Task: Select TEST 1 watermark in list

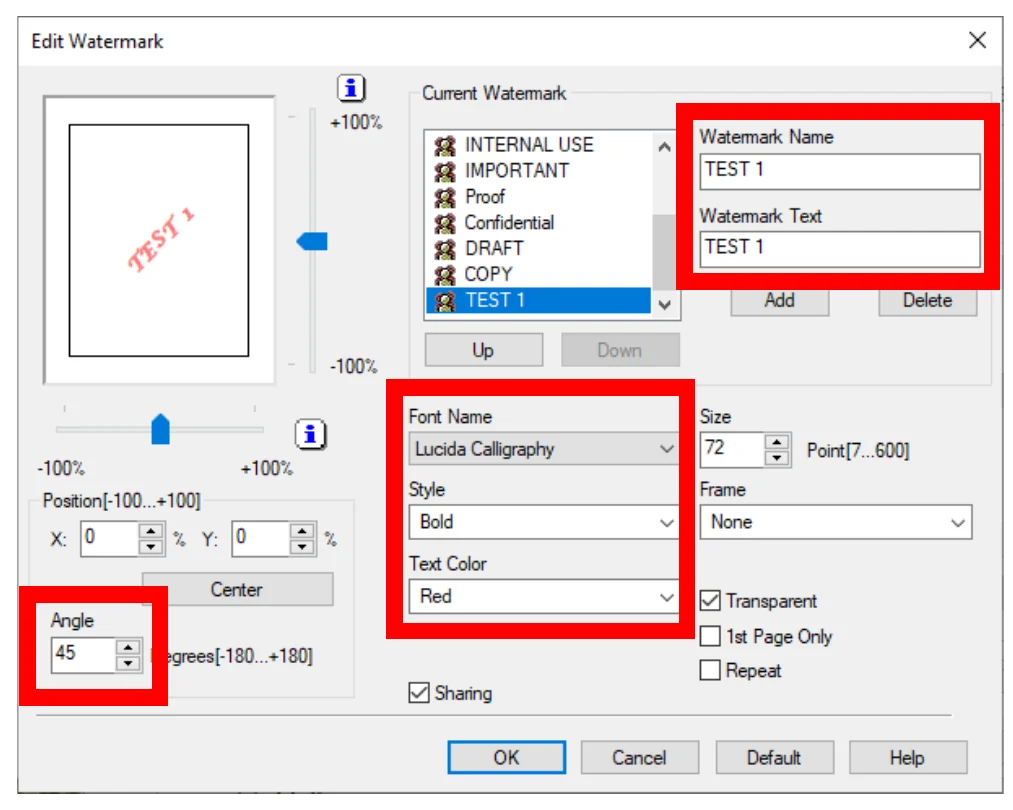Action: tap(538, 300)
